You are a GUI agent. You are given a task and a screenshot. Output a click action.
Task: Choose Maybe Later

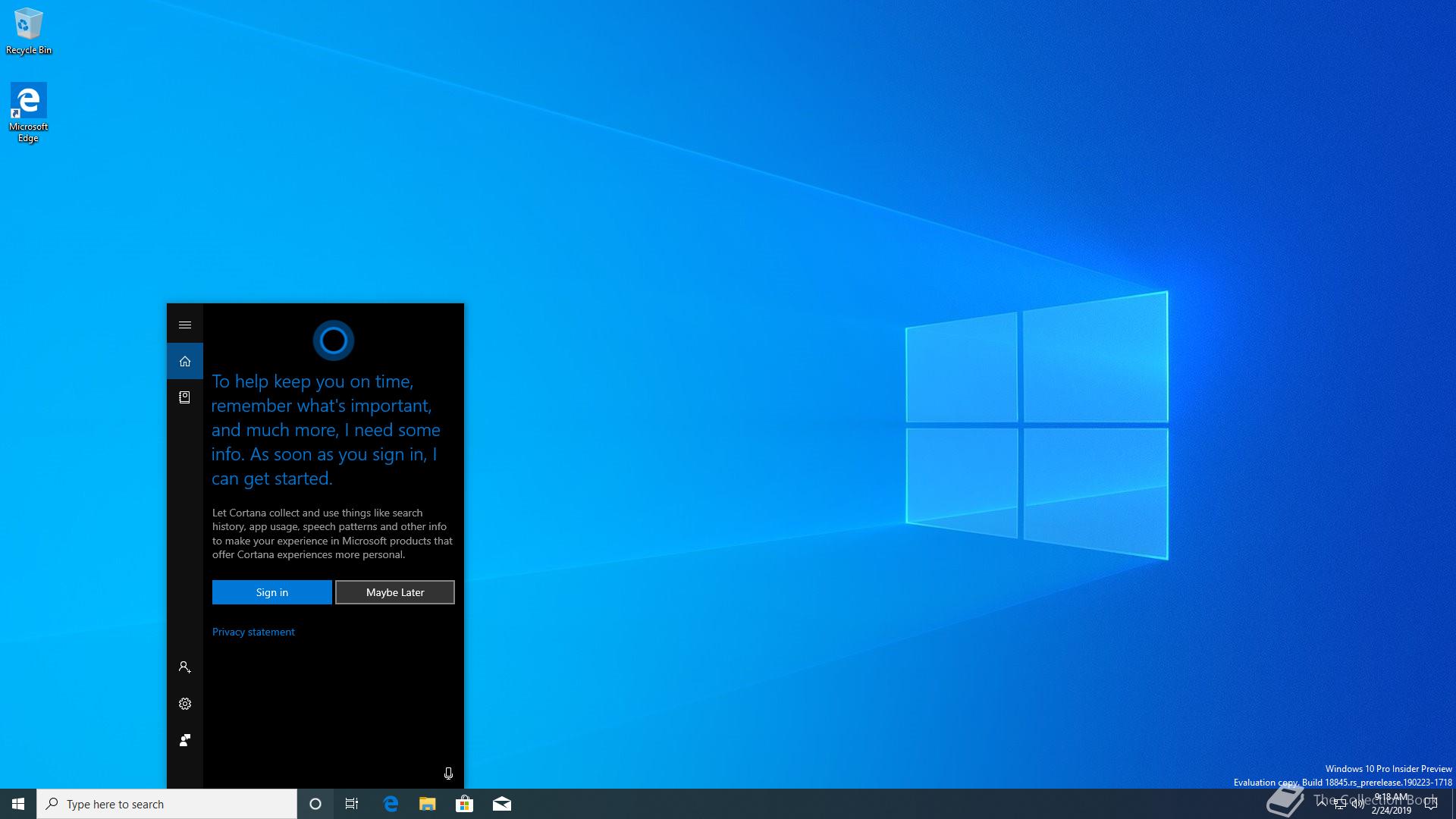395,592
